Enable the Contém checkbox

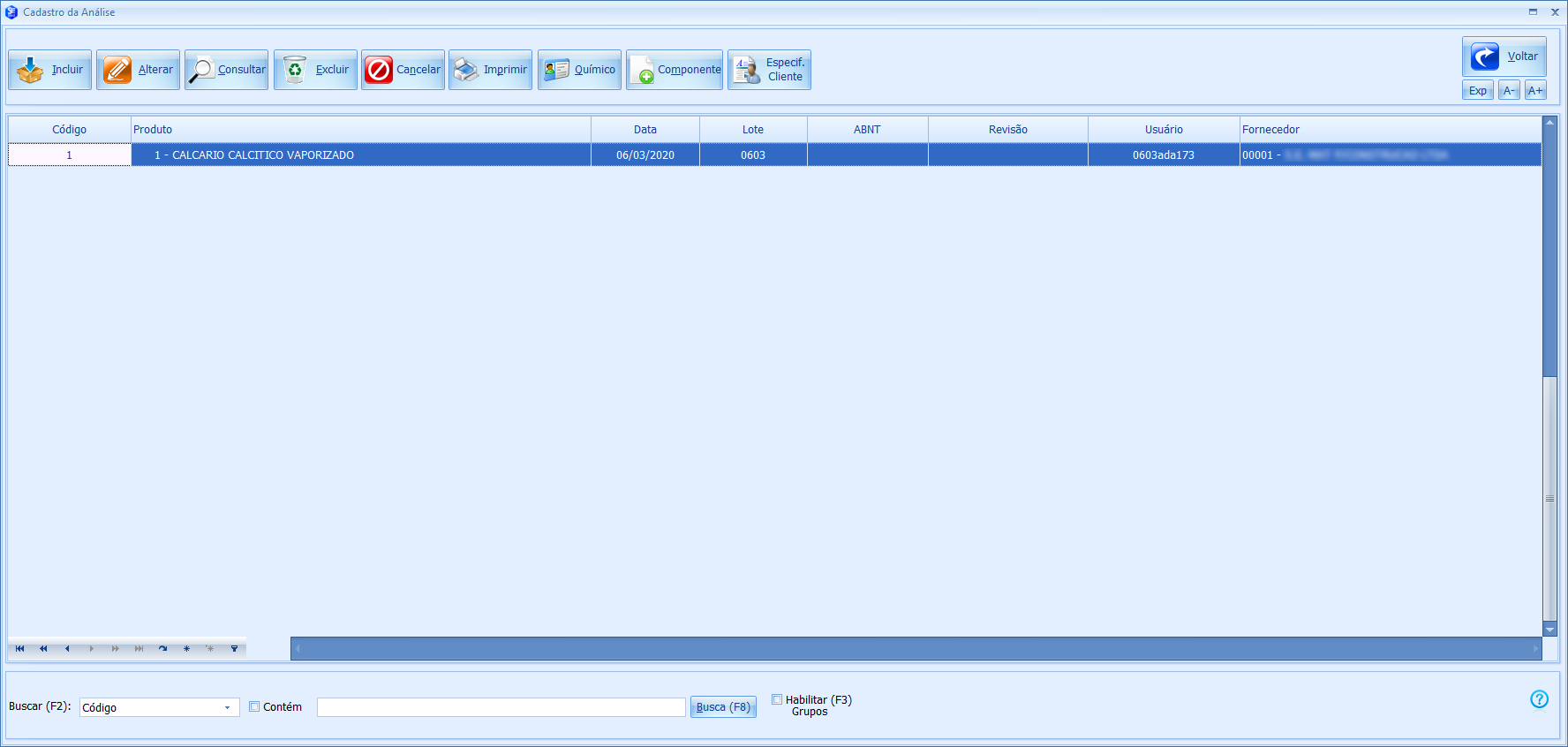tap(254, 706)
